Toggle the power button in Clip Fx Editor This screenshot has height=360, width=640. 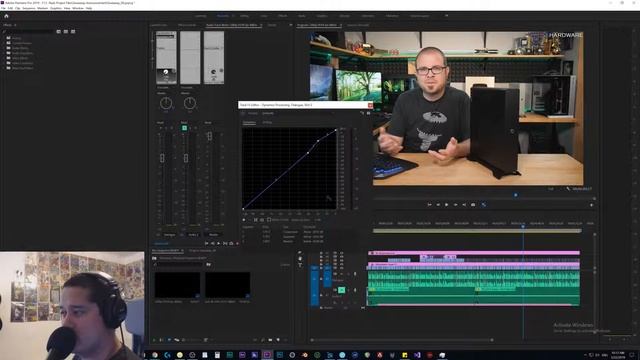click(243, 113)
